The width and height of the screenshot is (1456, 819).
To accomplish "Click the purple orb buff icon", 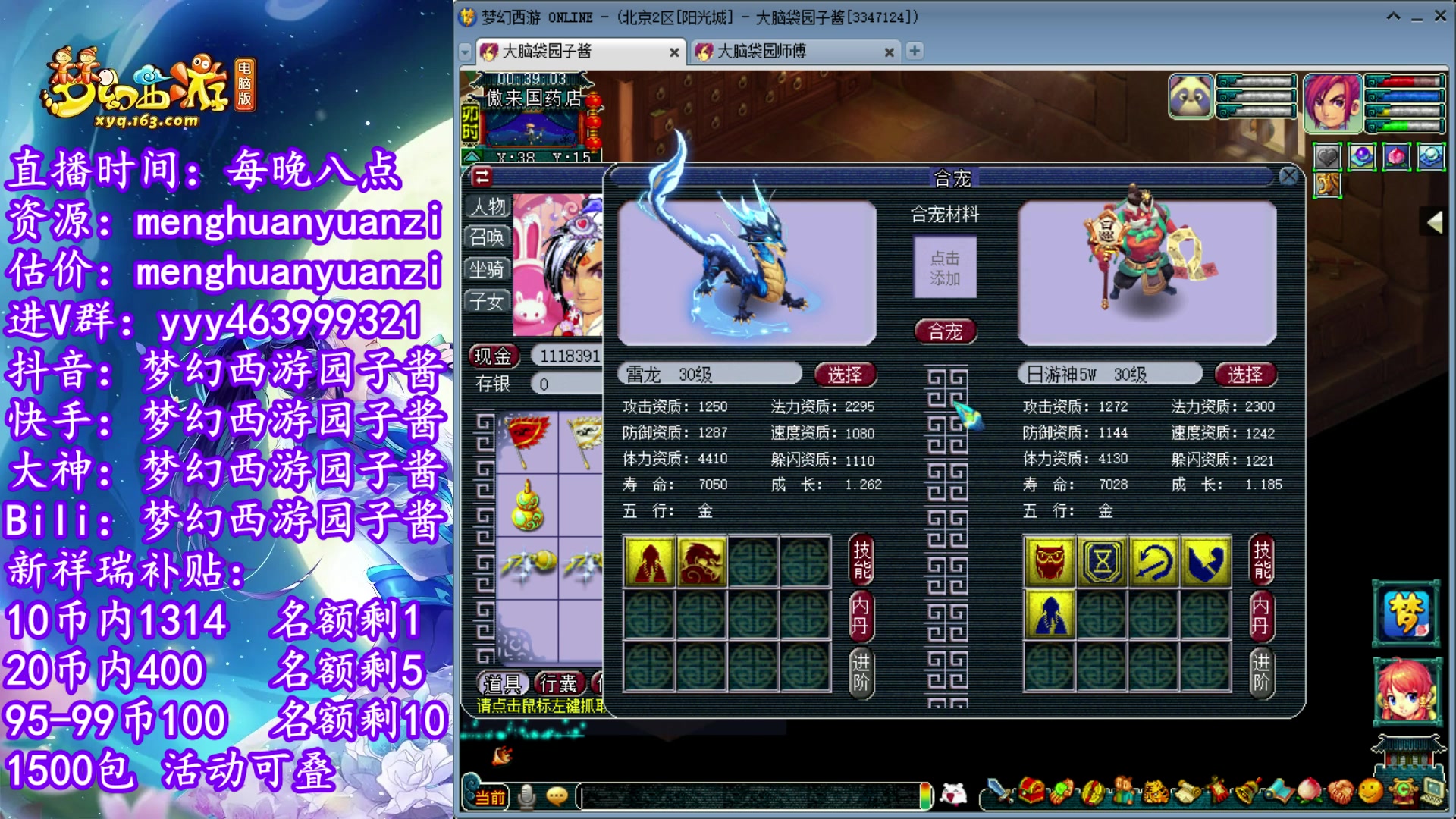I will click(x=1362, y=157).
